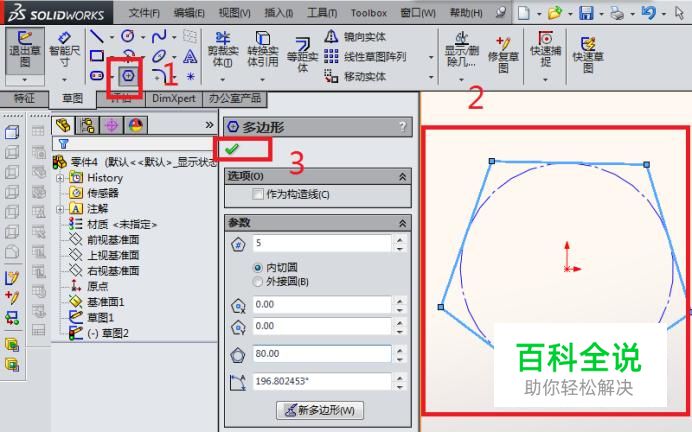Viewport: 692px width, 432px height.
Task: Click the diameter field showing 80.00
Action: point(322,354)
